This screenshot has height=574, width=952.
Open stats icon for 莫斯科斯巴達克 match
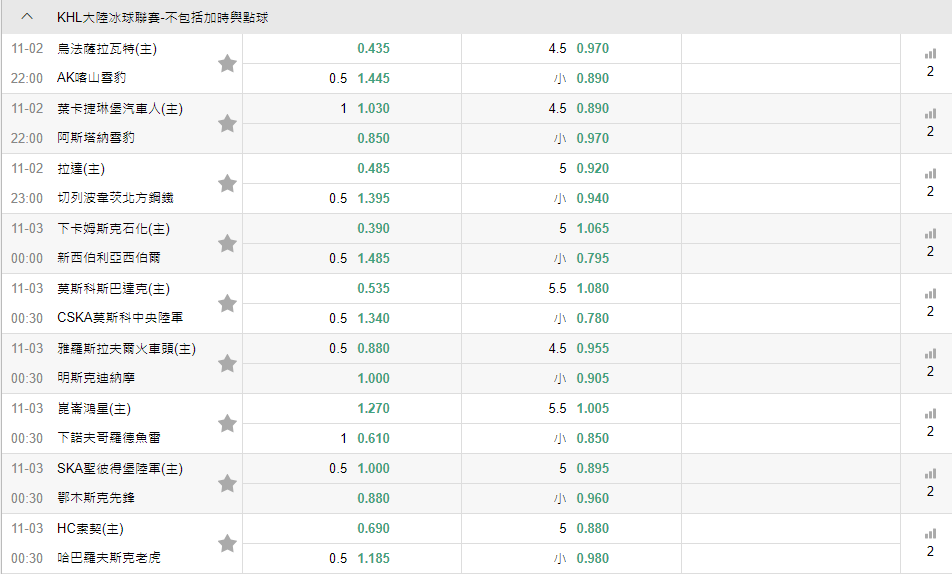click(x=930, y=294)
